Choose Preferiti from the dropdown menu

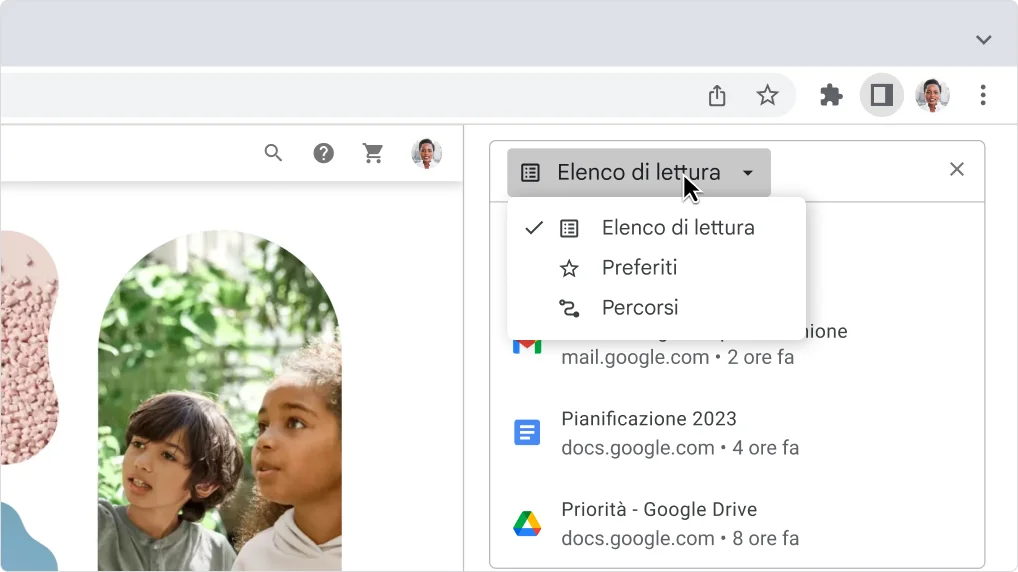(639, 268)
